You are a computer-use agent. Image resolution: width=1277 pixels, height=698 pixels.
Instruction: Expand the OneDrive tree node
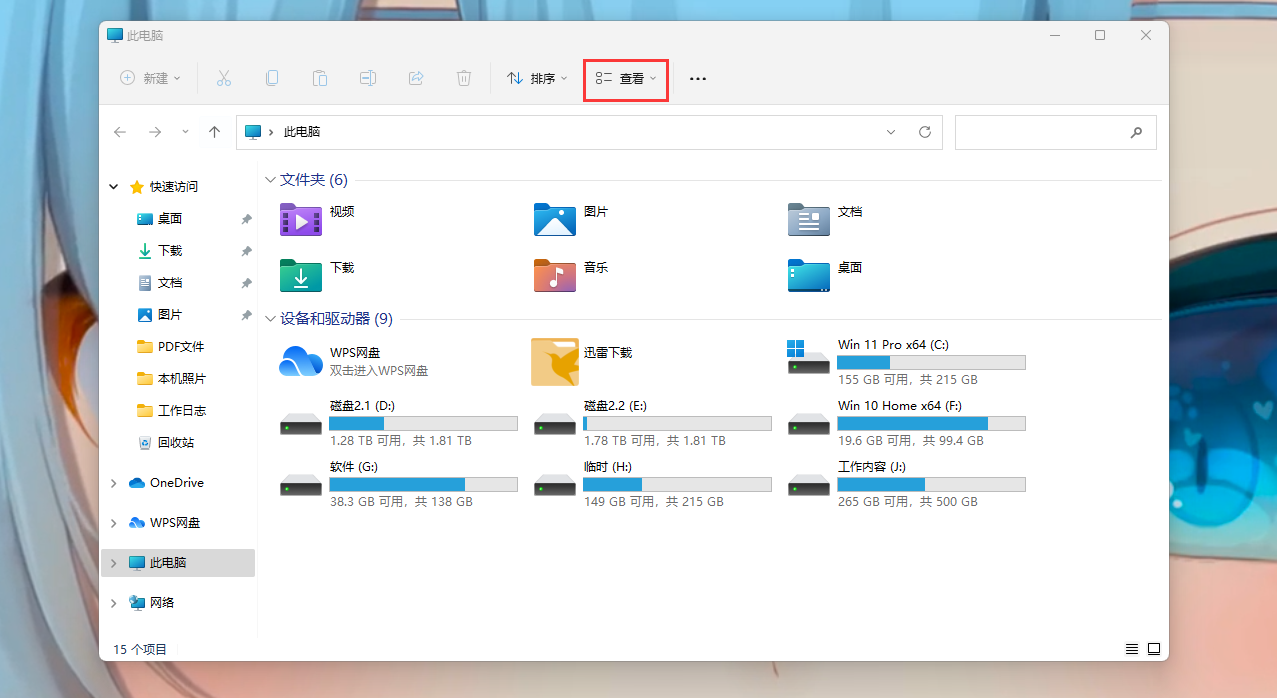(x=114, y=483)
